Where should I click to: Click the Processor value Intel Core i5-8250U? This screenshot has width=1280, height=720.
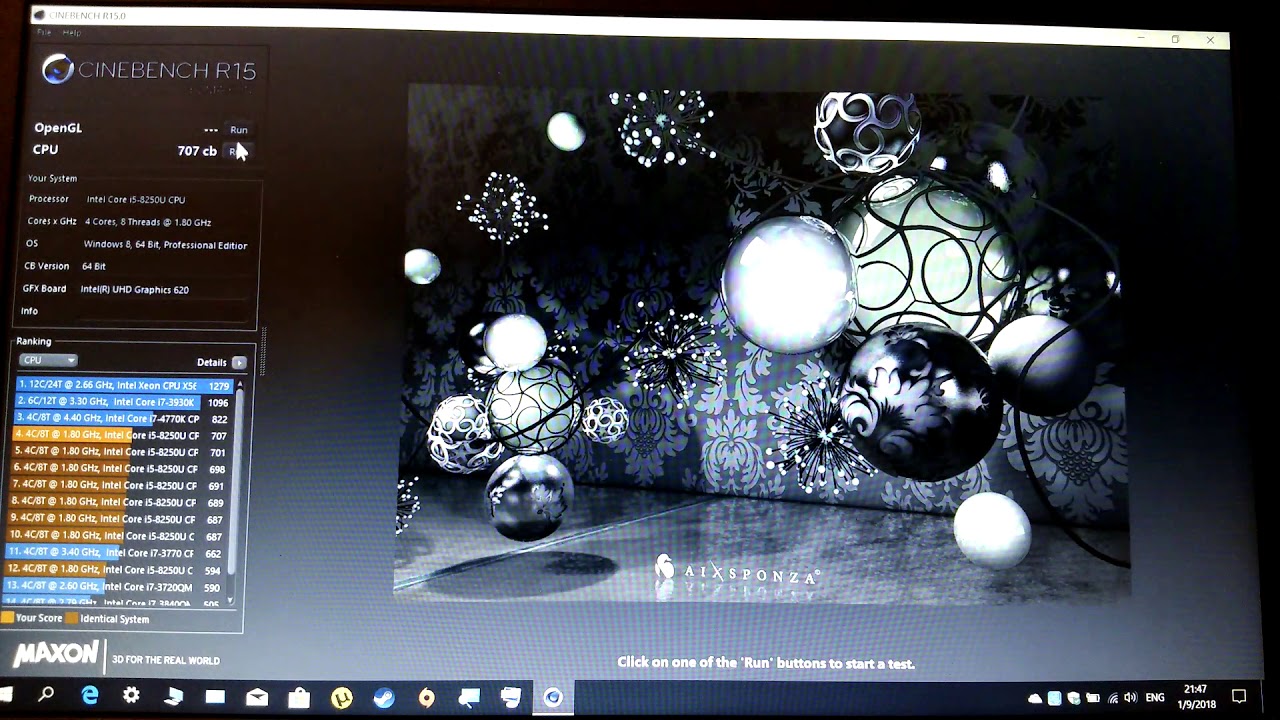[x=136, y=200]
